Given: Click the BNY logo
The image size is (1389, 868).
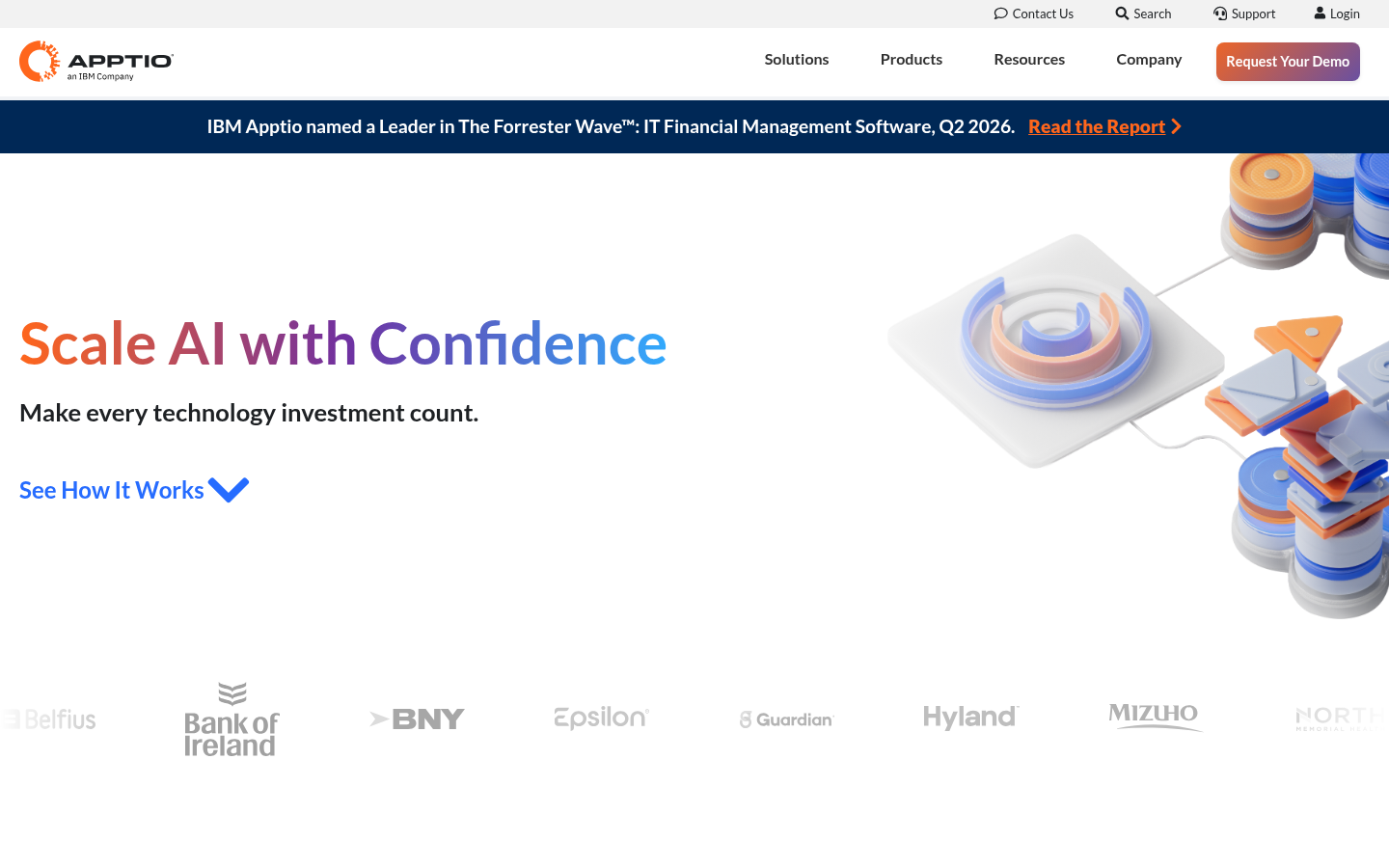Looking at the screenshot, I should (418, 719).
